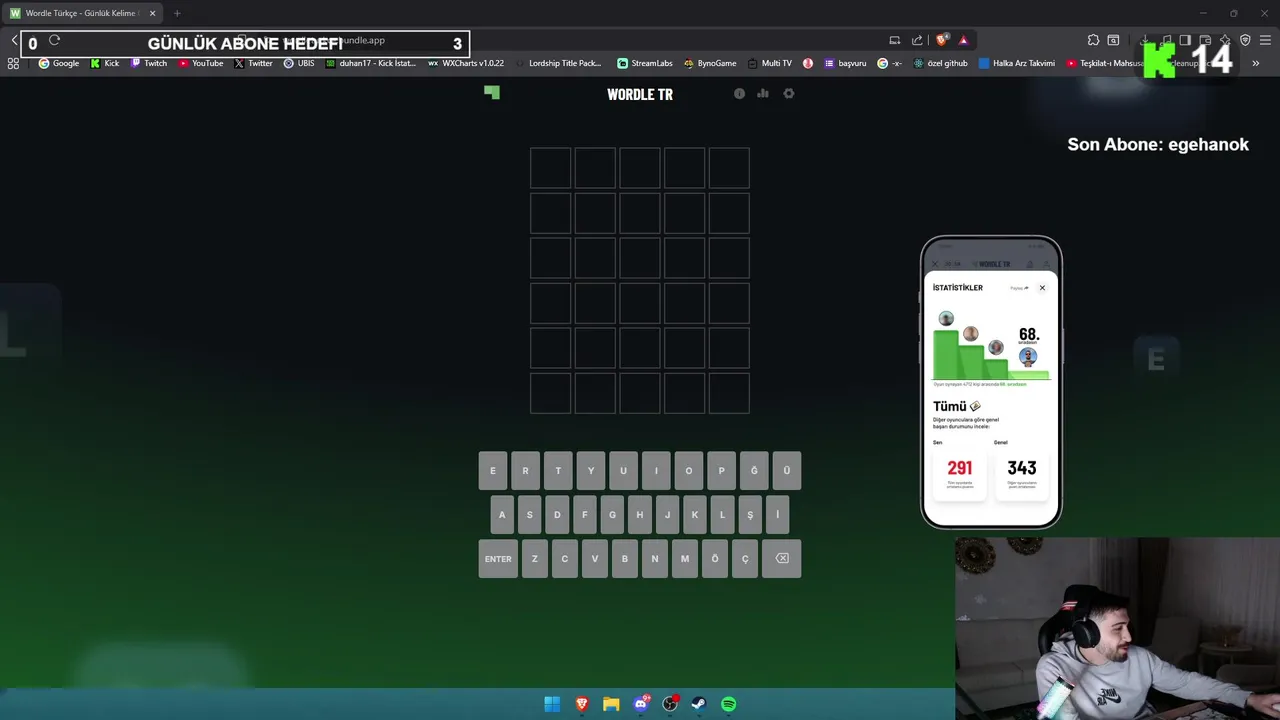1280x720 pixels.
Task: Tap the Ö key
Action: tap(715, 559)
